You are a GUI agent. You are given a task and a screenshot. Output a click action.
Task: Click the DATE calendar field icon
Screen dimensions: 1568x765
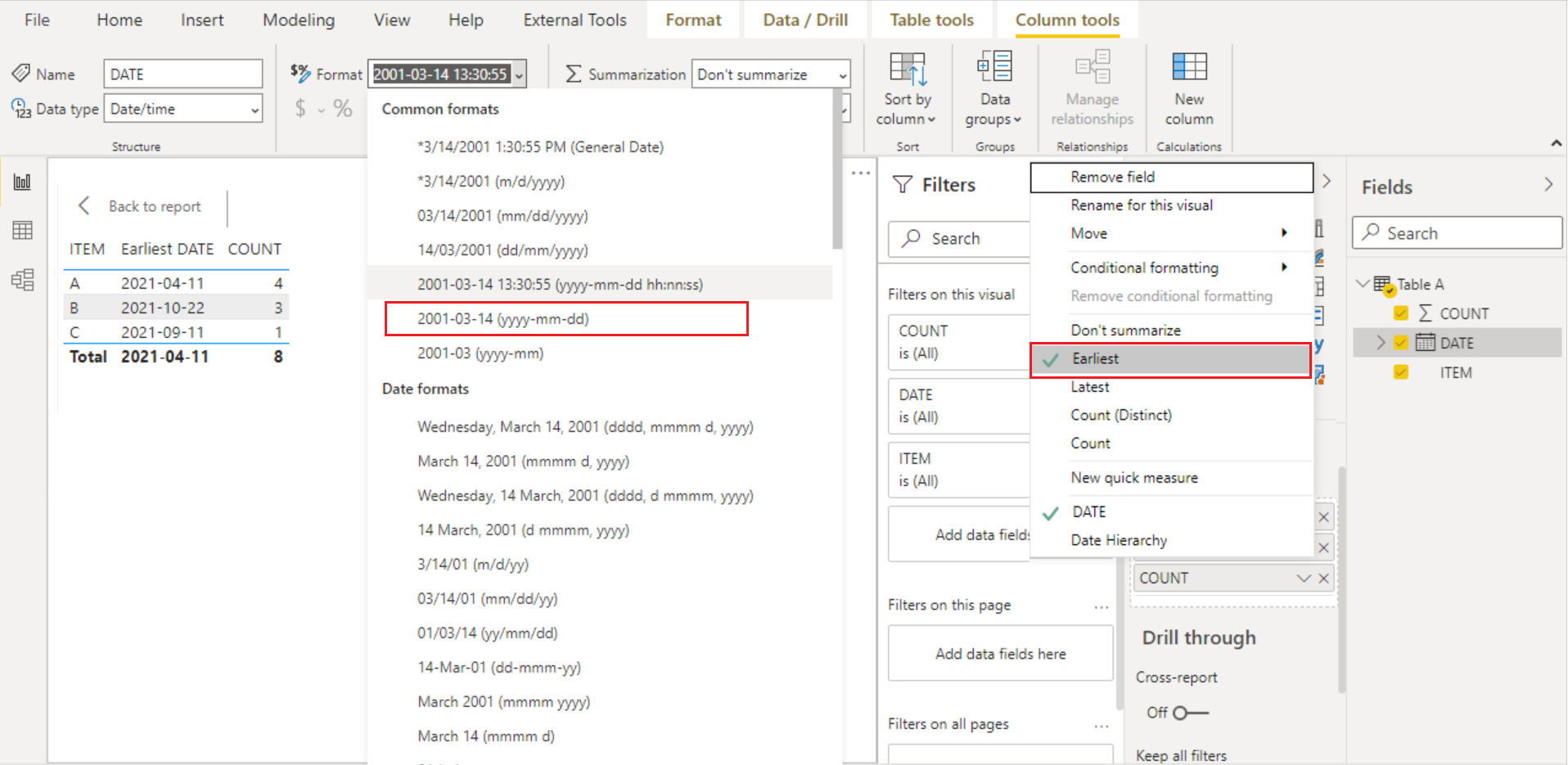[1426, 343]
